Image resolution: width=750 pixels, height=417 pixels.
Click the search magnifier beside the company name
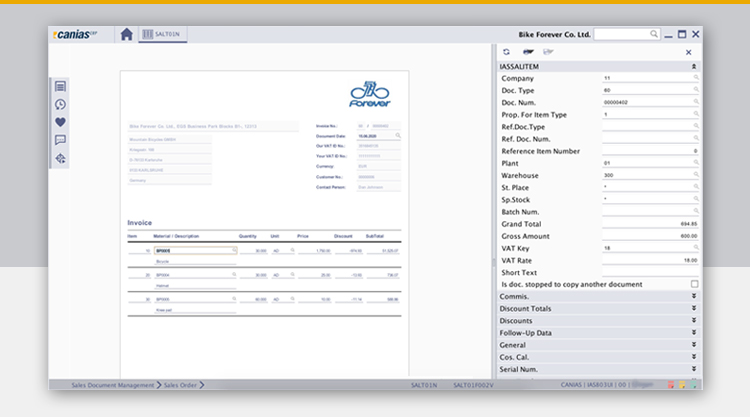click(x=653, y=34)
